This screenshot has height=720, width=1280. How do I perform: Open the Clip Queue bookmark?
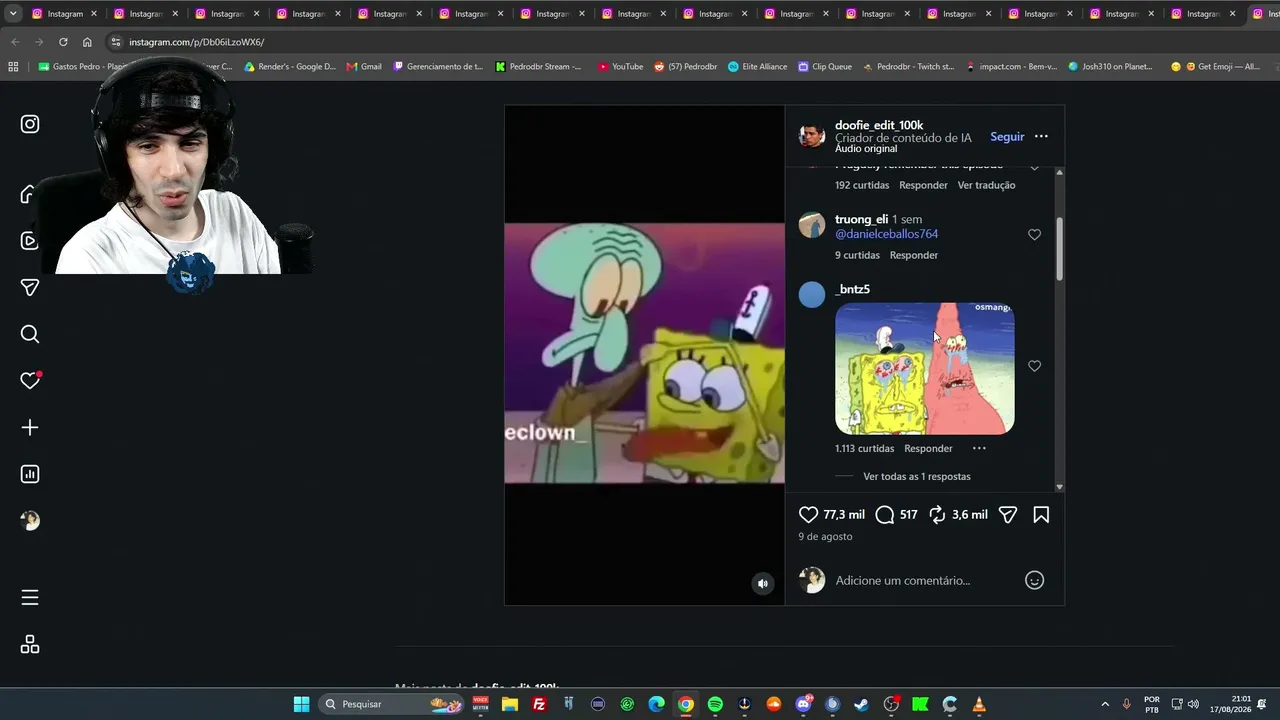[x=825, y=67]
